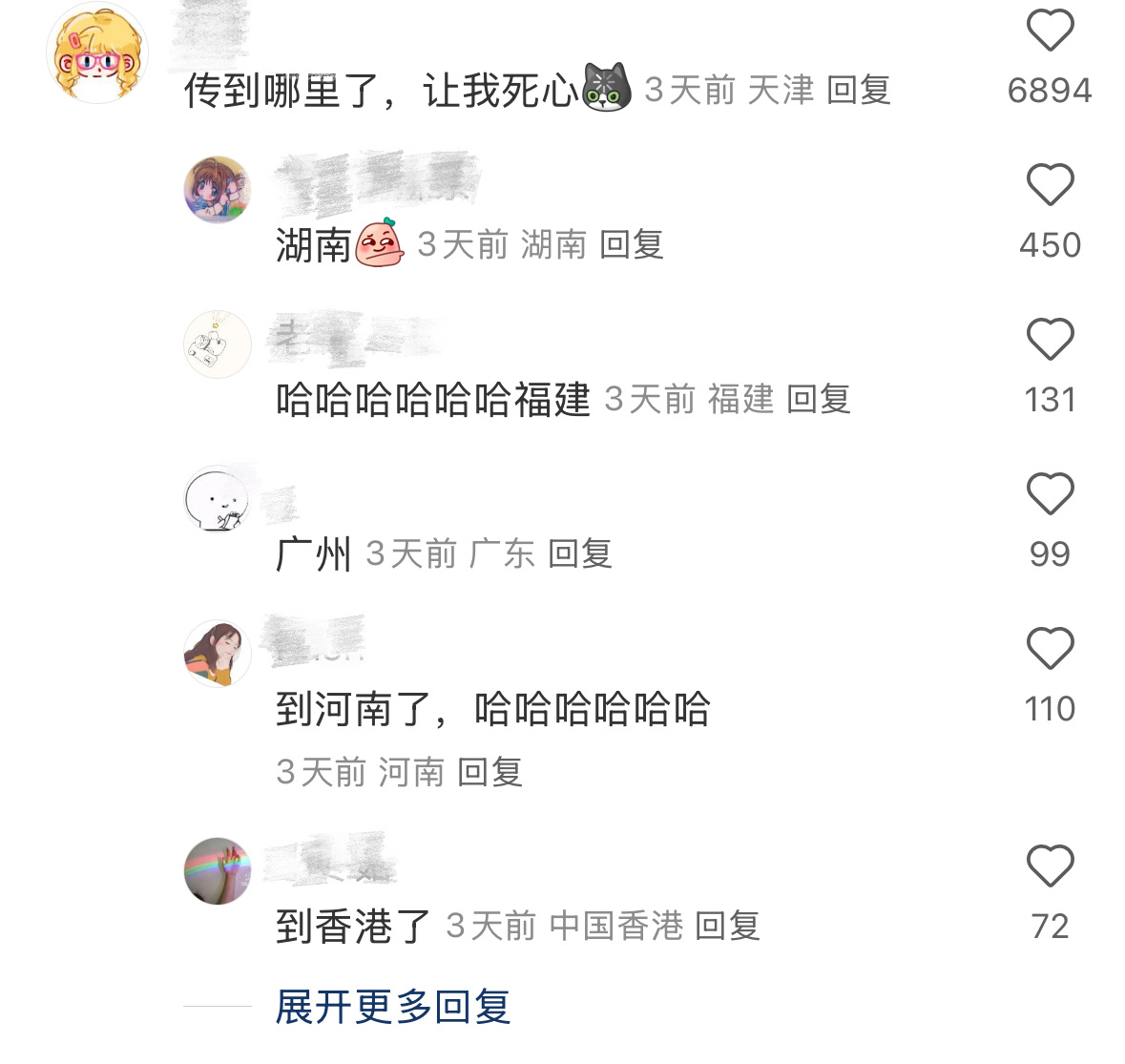Like the top comment with 6894 likes
The height and width of the screenshot is (1064, 1125).
[1050, 31]
